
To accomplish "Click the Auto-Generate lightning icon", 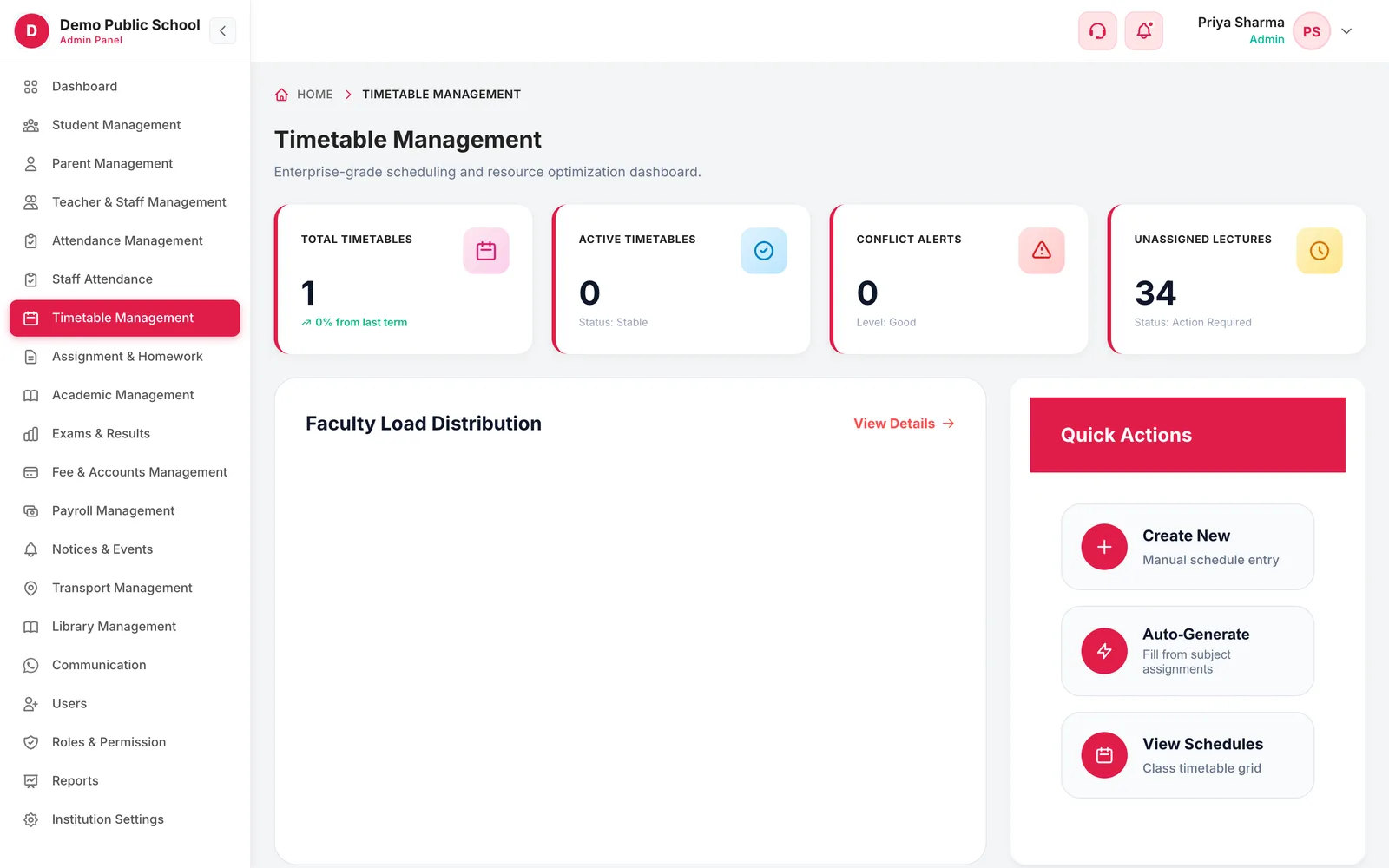I will click(x=1104, y=651).
